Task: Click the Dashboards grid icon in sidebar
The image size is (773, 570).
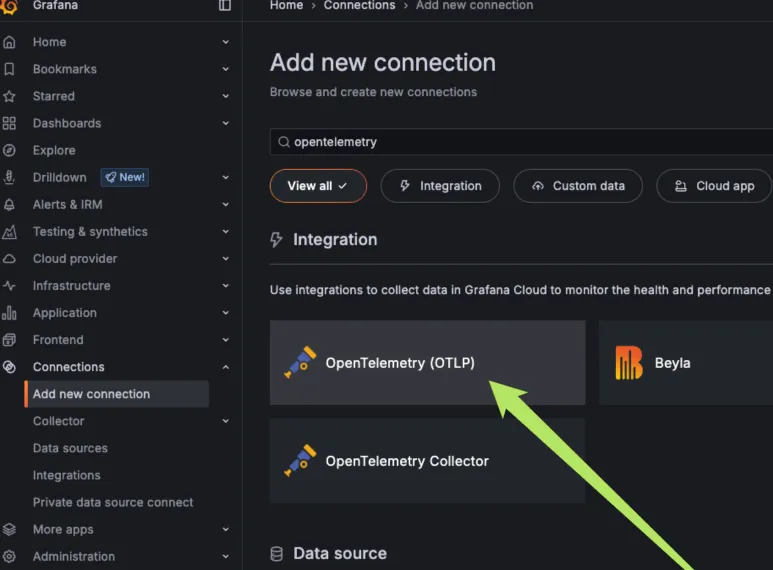Action: click(x=10, y=123)
